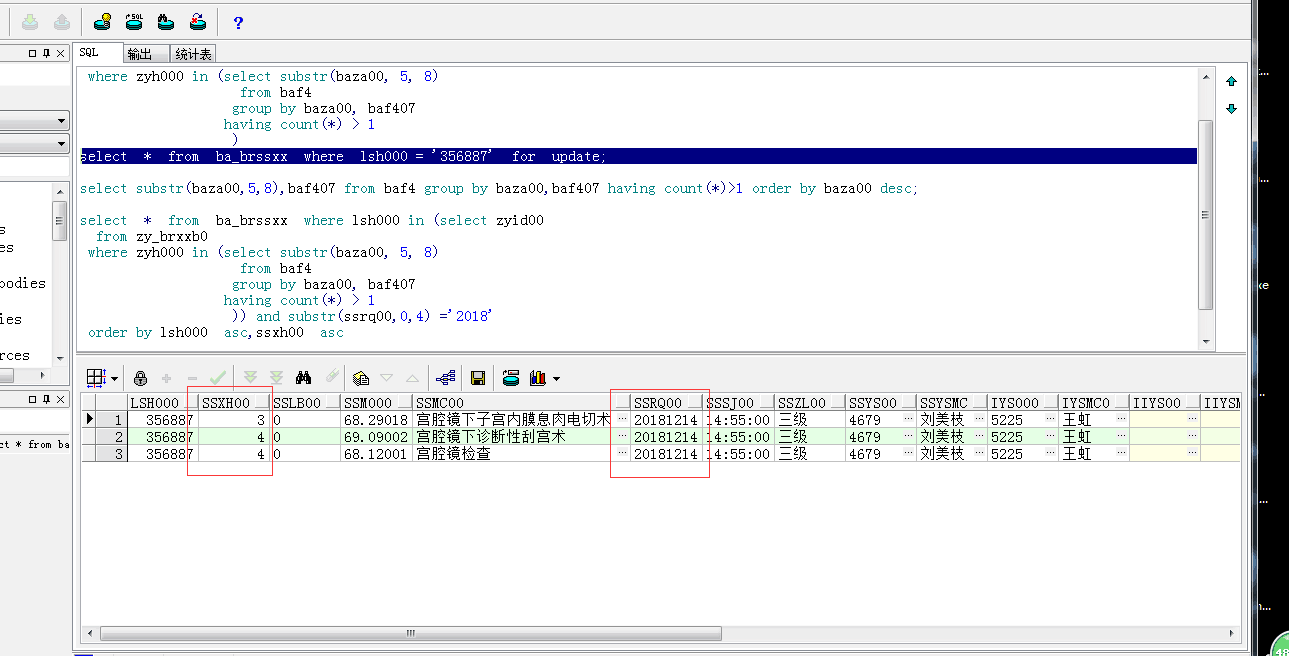Click the delete record minus icon

[x=192, y=378]
